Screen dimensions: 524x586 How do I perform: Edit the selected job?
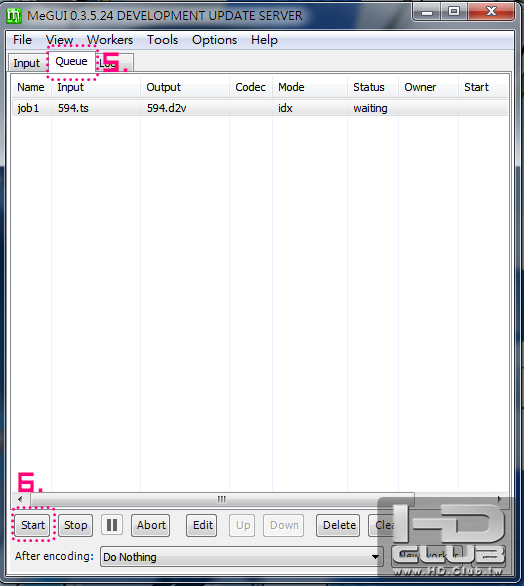point(202,525)
